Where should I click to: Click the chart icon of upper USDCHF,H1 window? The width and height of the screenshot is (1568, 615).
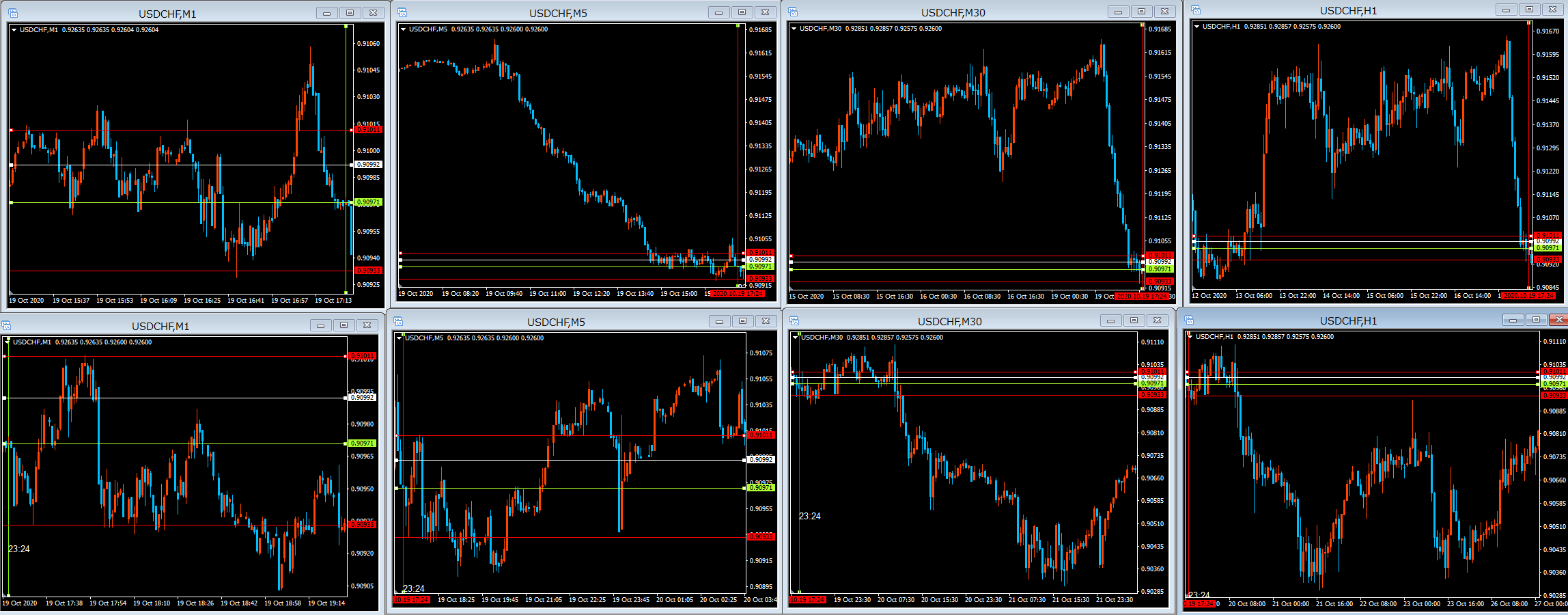[1196, 10]
